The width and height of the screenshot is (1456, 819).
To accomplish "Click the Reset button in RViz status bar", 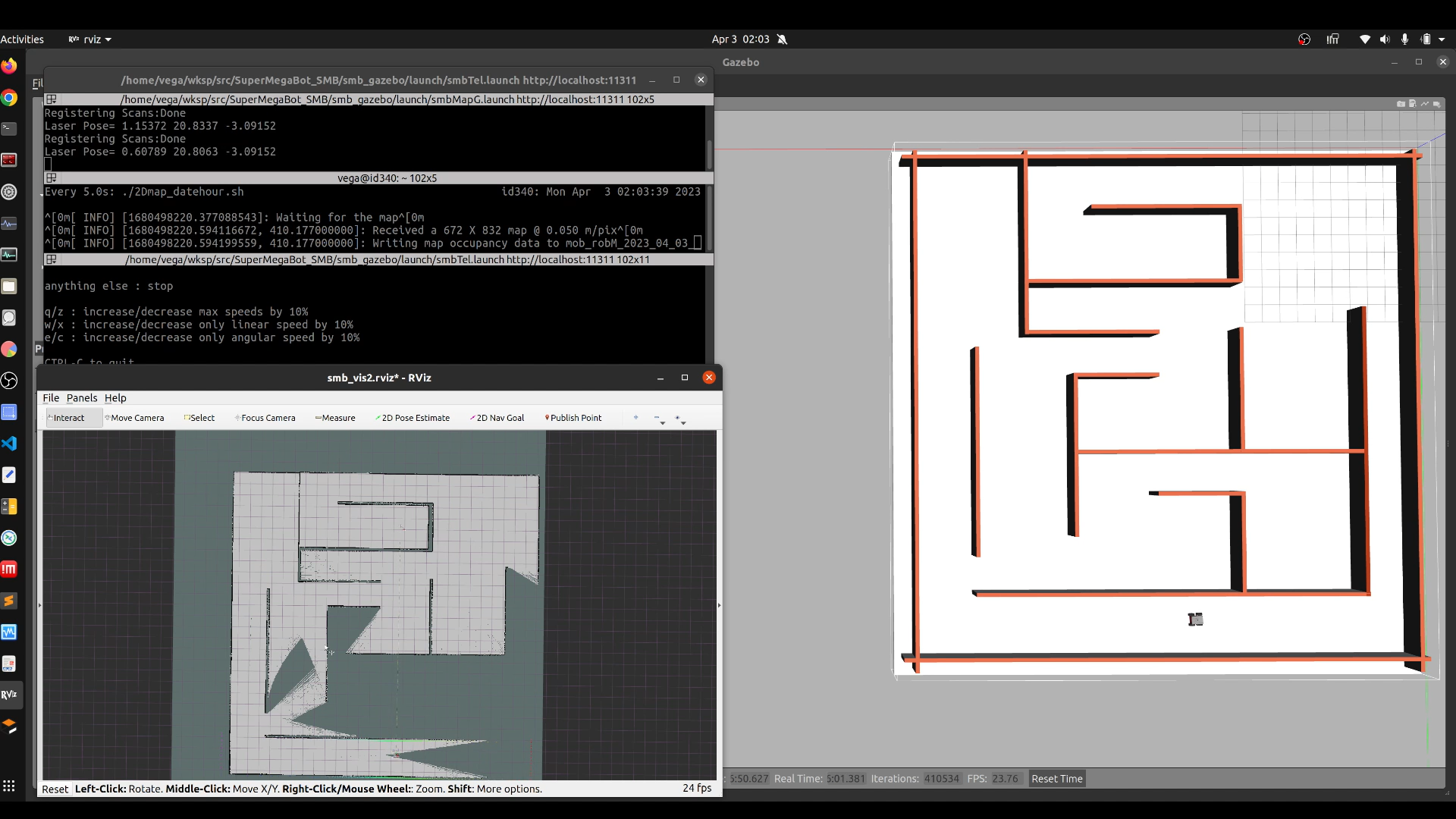I will click(55, 789).
